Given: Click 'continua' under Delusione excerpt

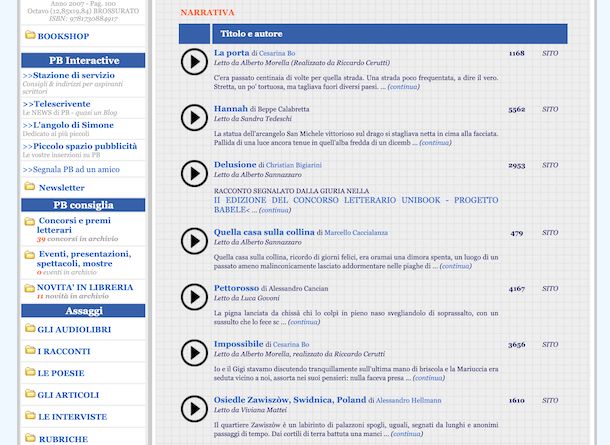Looking at the screenshot, I should tap(275, 210).
